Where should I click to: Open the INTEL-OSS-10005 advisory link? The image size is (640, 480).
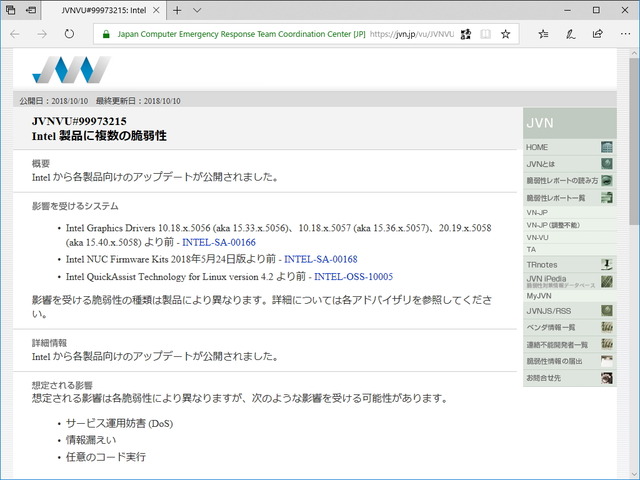(353, 277)
